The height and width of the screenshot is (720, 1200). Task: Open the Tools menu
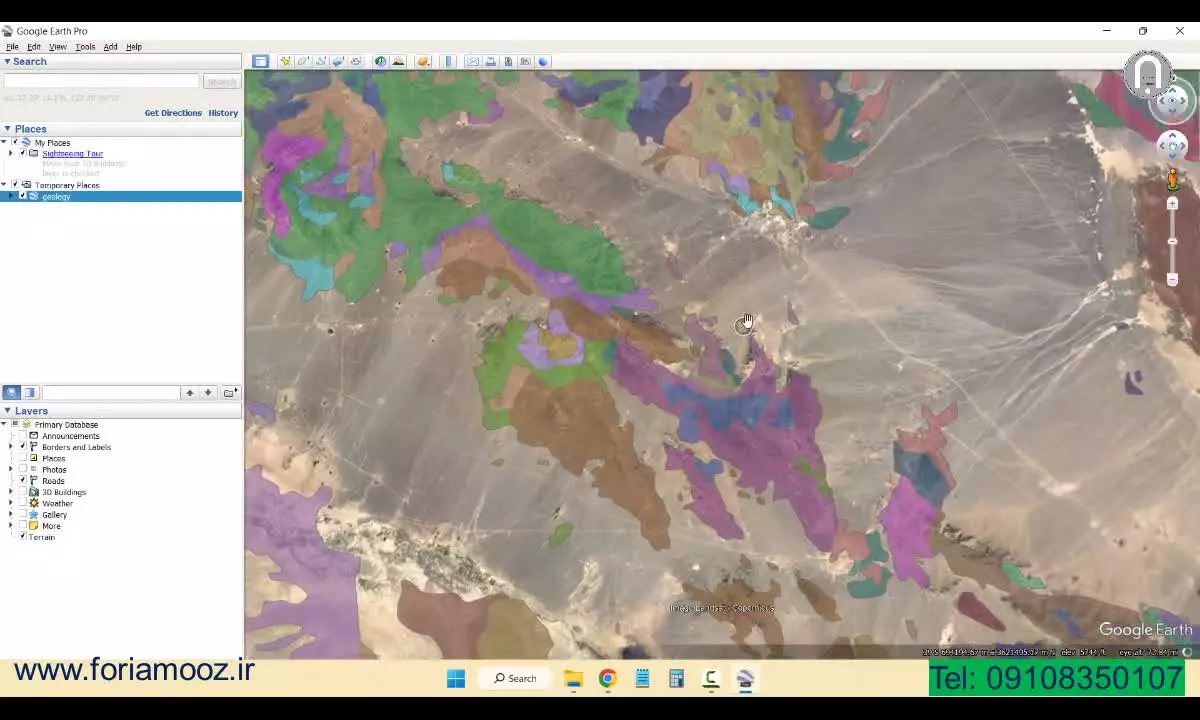pos(85,47)
